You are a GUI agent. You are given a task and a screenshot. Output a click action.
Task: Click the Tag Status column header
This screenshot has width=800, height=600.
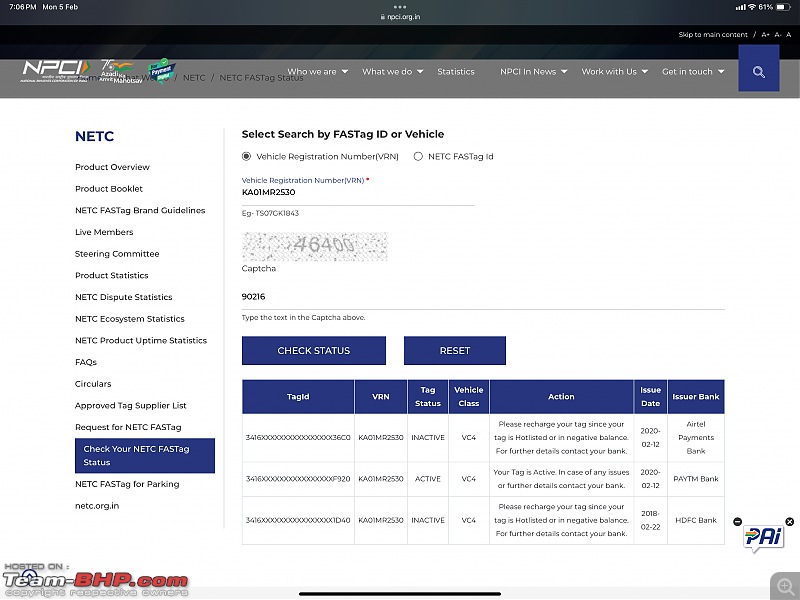pos(428,396)
